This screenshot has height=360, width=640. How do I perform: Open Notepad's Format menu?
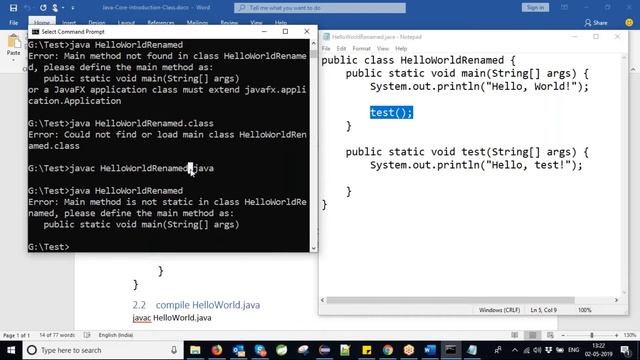(361, 49)
